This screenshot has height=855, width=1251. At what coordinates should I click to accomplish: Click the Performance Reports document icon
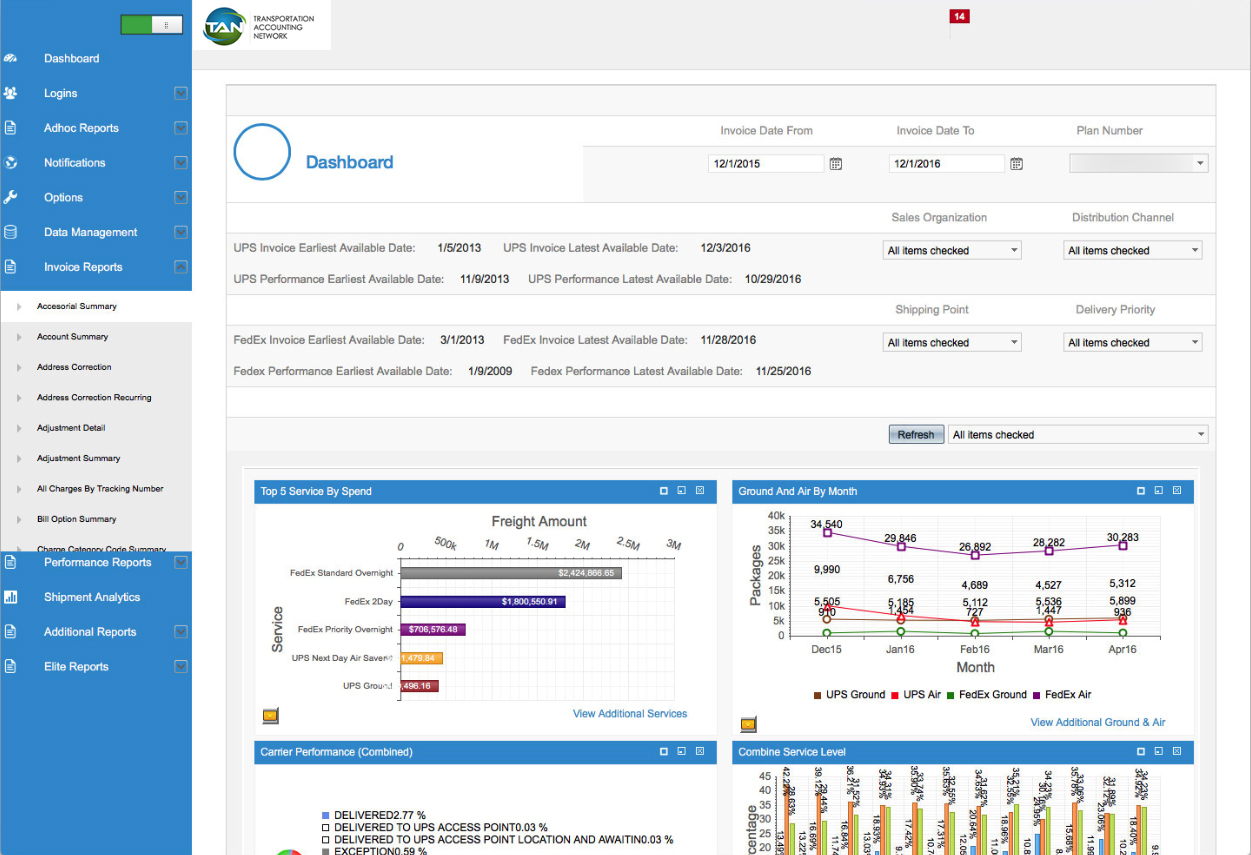point(10,562)
